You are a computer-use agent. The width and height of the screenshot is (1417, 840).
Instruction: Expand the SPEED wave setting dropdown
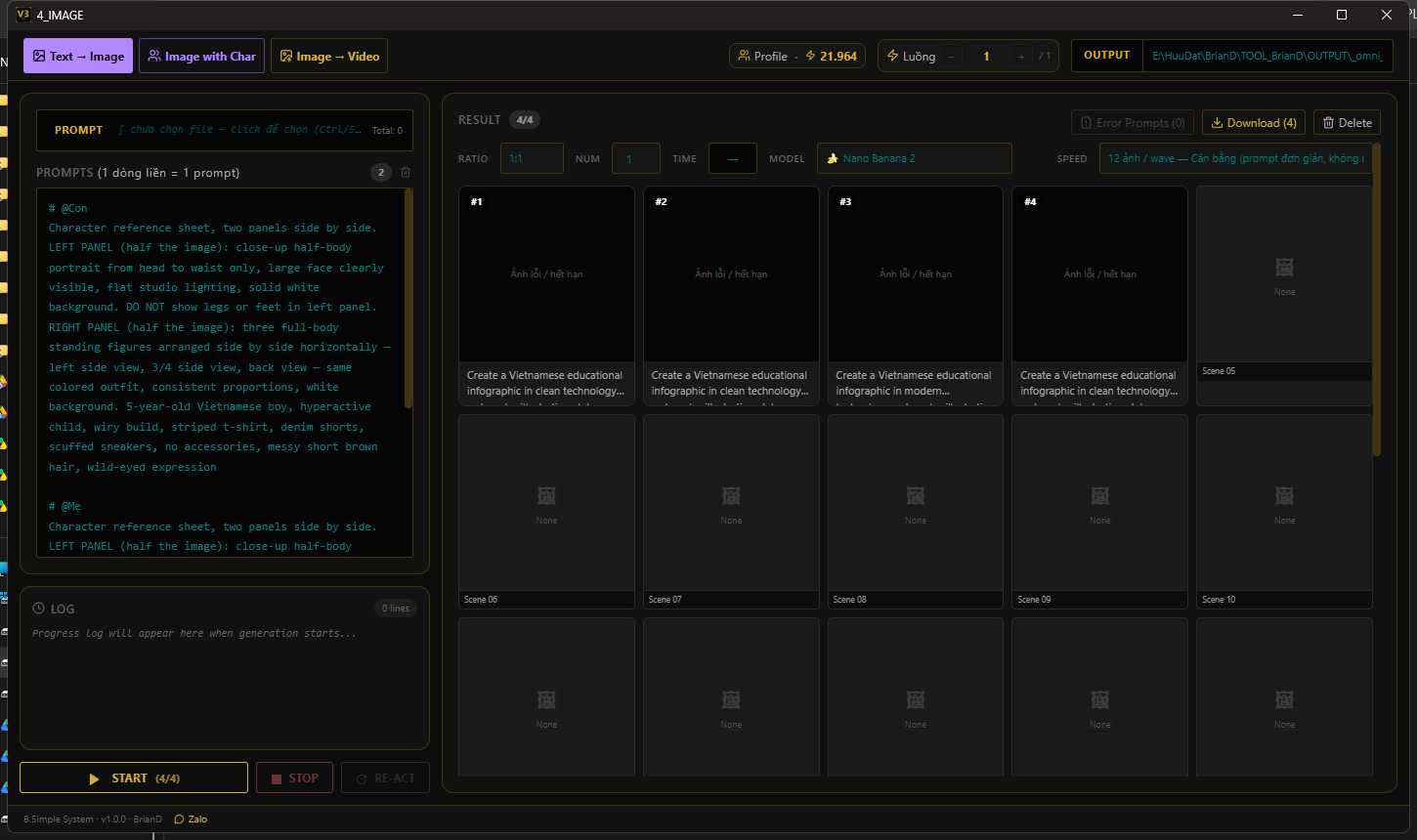tap(1235, 158)
